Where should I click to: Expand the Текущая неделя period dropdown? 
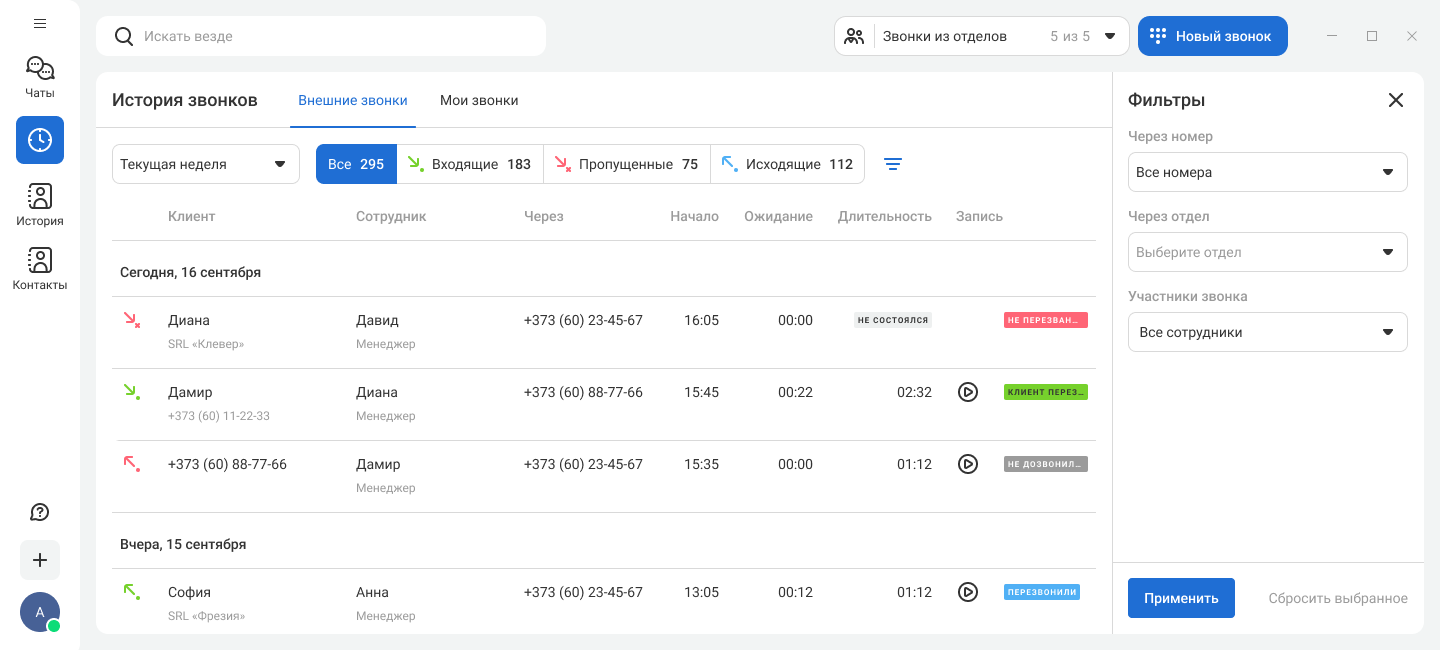coord(205,164)
